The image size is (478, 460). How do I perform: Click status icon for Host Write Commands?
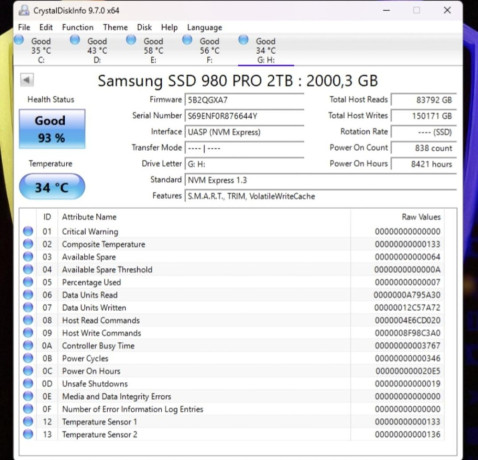[28, 332]
